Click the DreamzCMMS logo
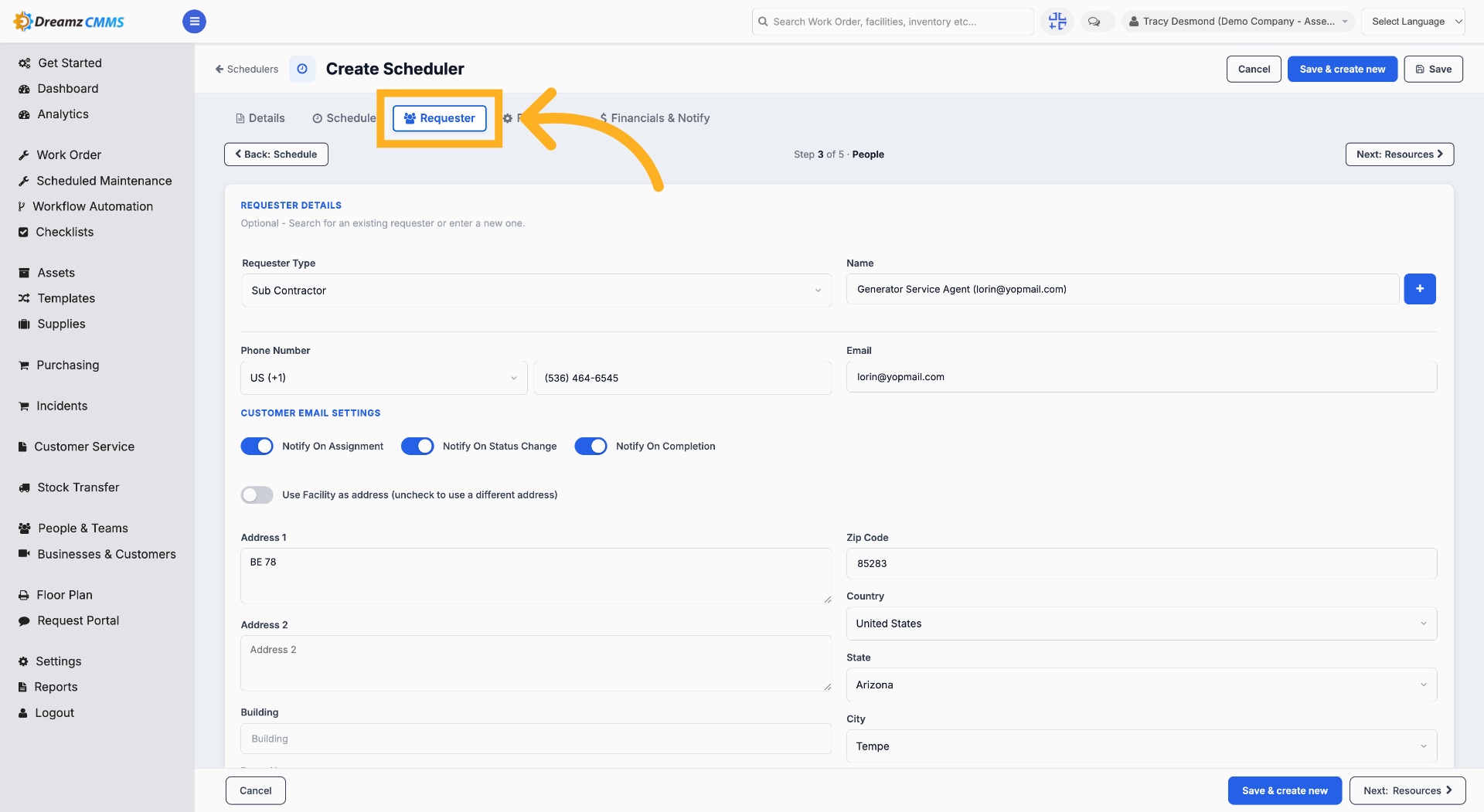 (69, 22)
